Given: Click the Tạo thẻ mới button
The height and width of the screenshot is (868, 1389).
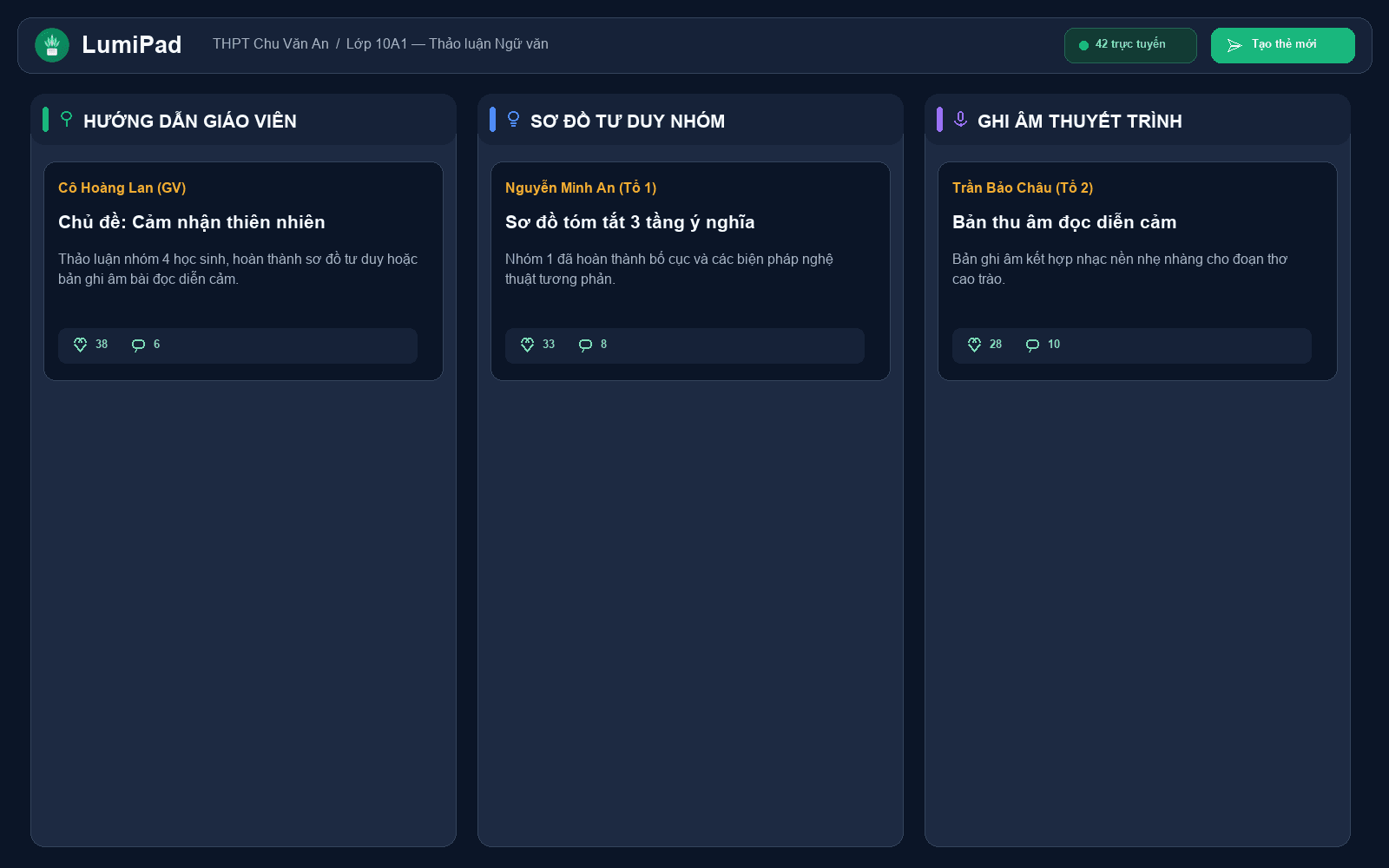Looking at the screenshot, I should click(1283, 45).
